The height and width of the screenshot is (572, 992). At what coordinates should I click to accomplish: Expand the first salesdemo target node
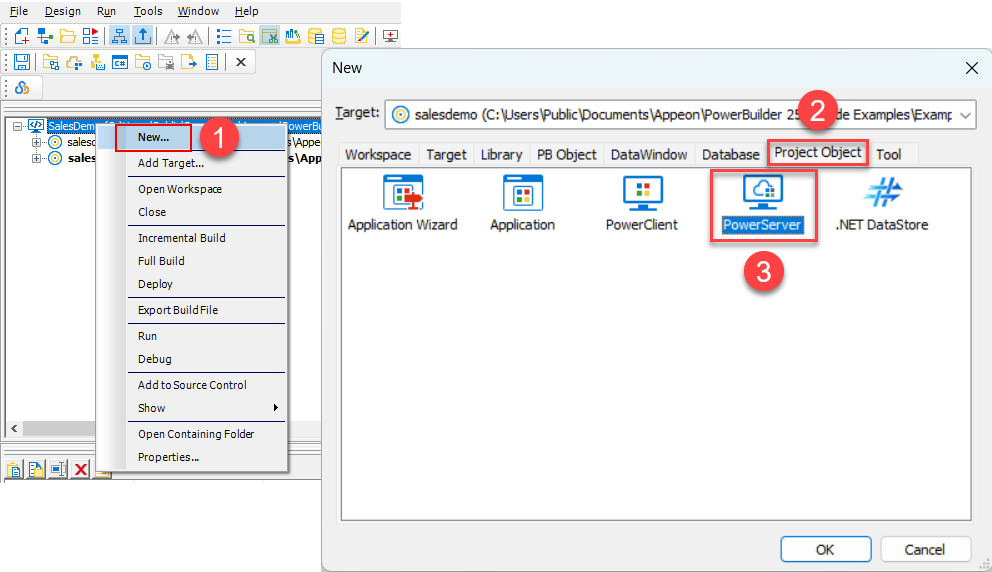(37, 142)
